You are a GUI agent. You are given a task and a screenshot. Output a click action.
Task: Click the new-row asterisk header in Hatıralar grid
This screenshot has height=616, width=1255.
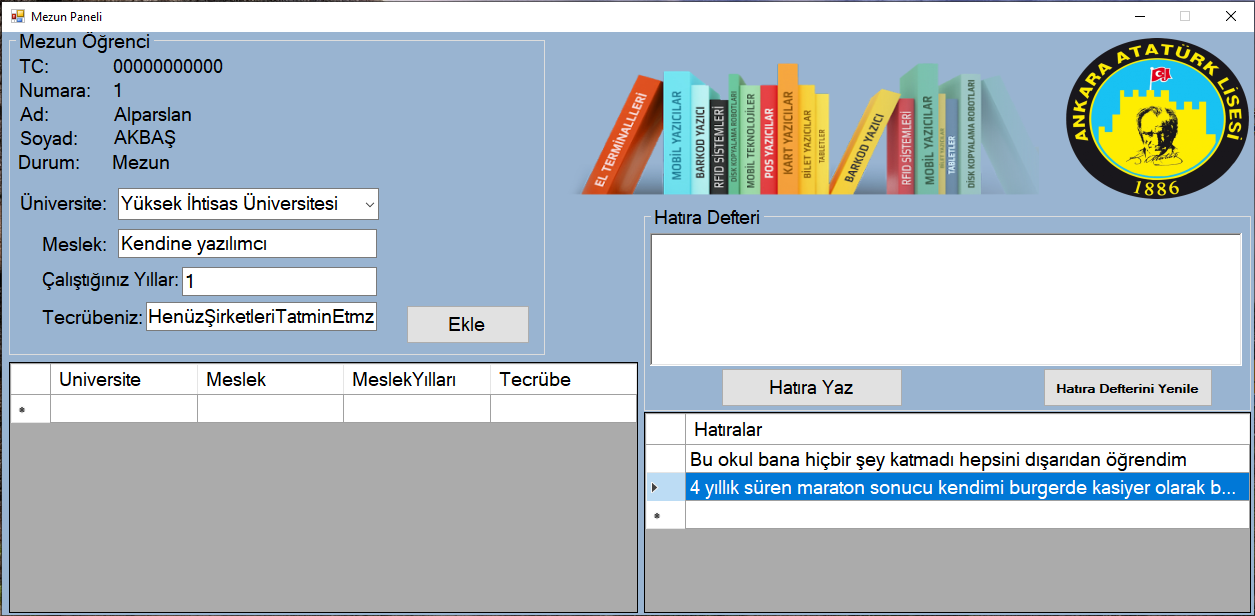click(665, 516)
